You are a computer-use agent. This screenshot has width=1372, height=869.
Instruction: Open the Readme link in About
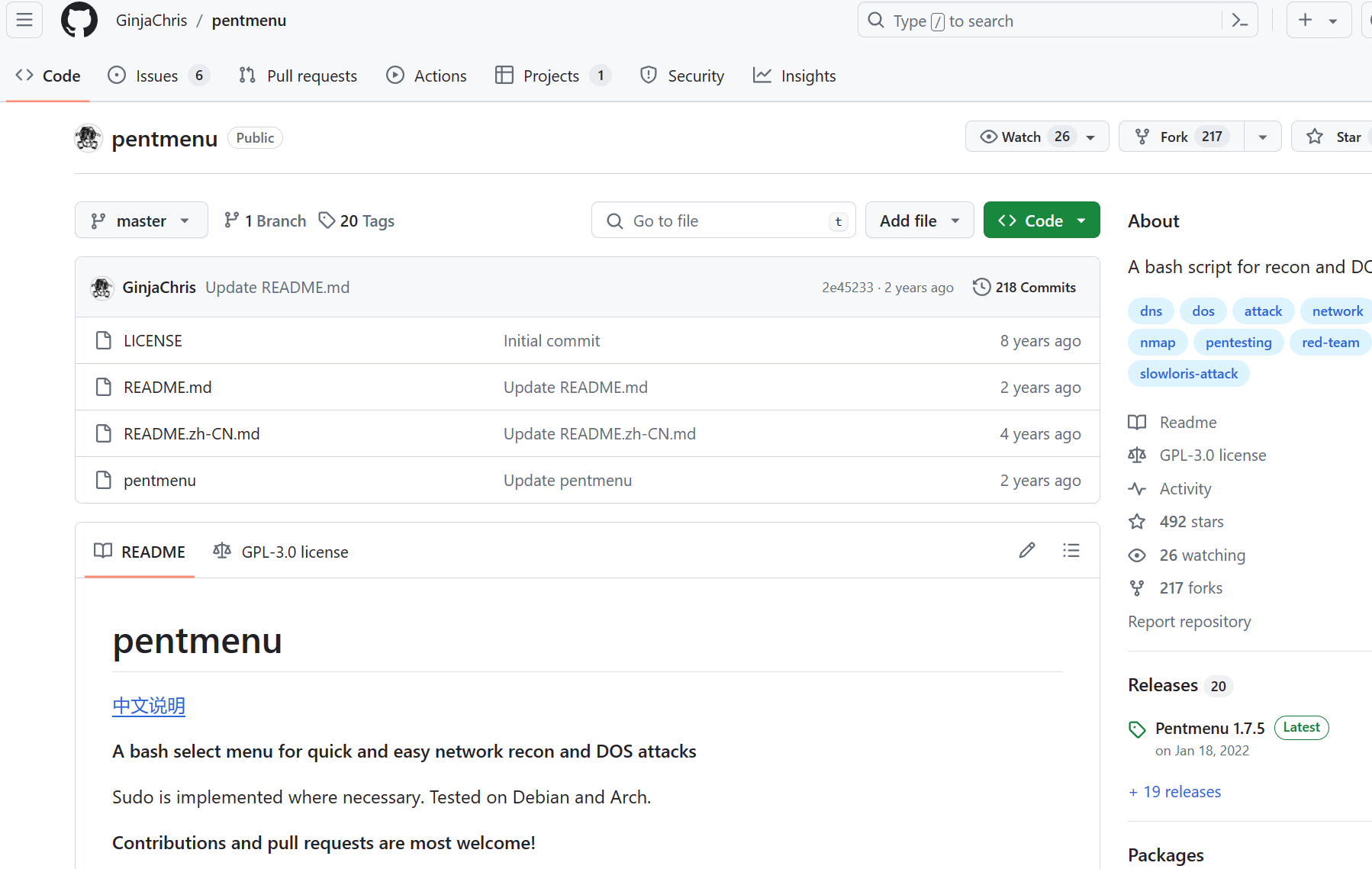[1174, 423]
